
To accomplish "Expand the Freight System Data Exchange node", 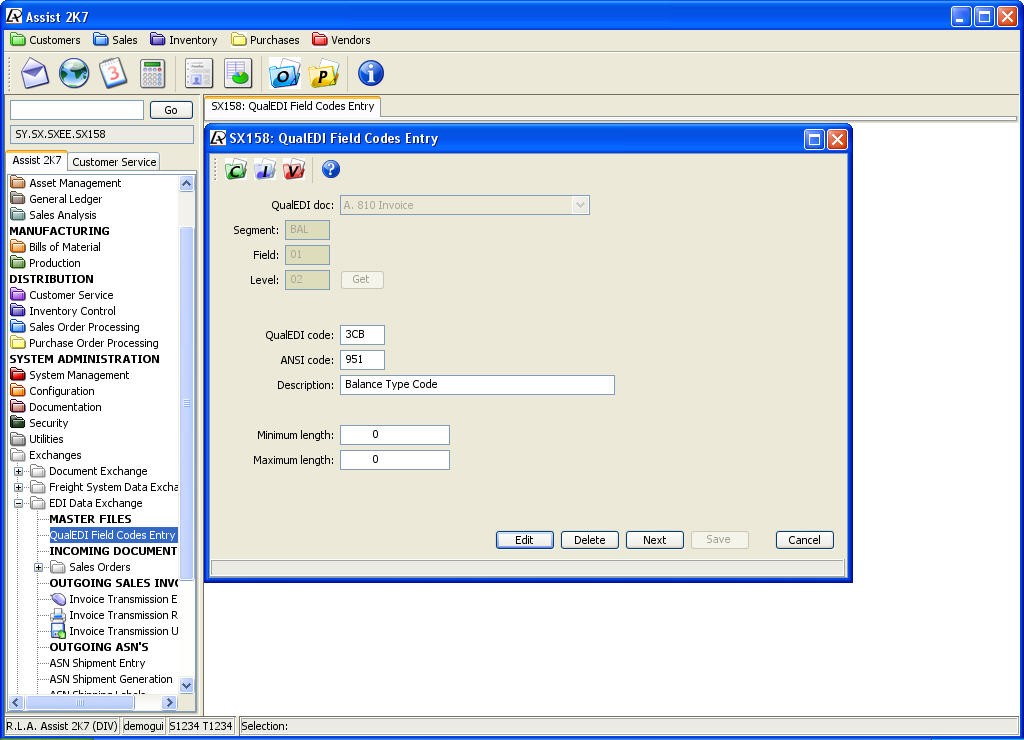I will (18, 487).
